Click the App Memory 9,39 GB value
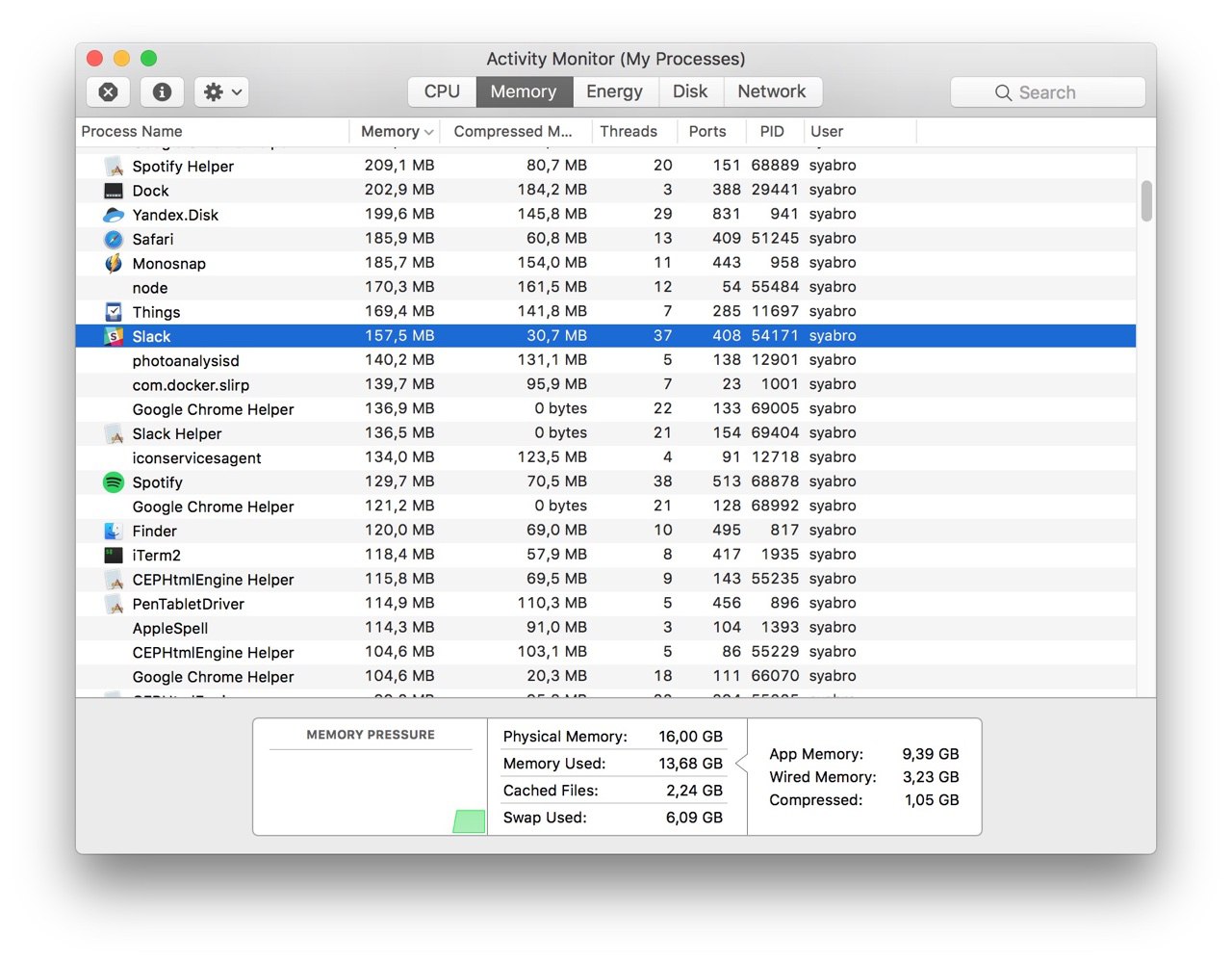The image size is (1232, 962). click(931, 754)
